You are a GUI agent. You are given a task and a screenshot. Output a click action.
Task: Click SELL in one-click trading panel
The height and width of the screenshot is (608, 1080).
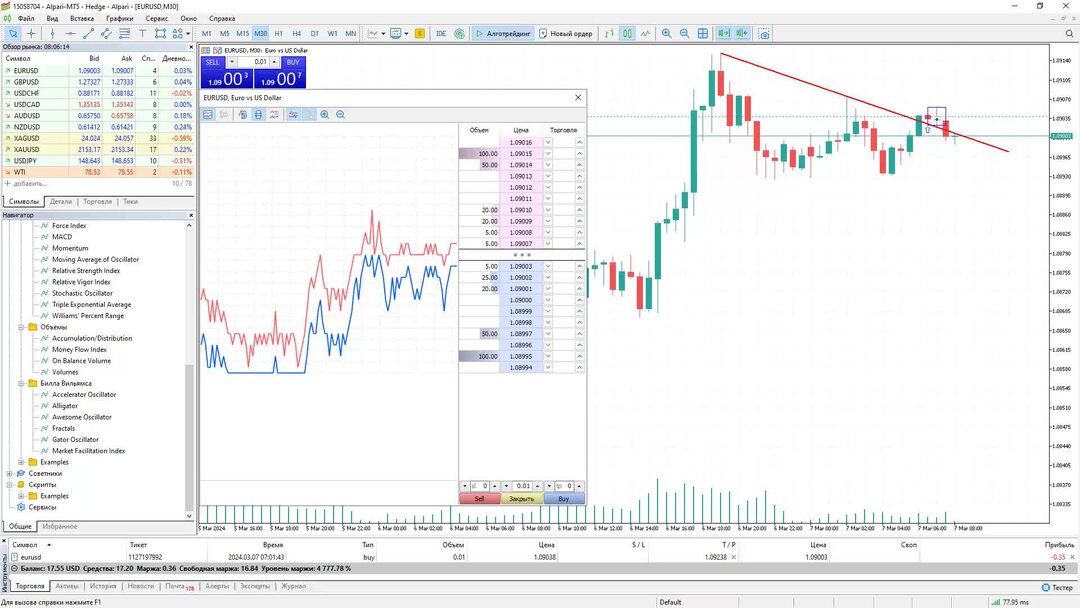(x=212, y=62)
